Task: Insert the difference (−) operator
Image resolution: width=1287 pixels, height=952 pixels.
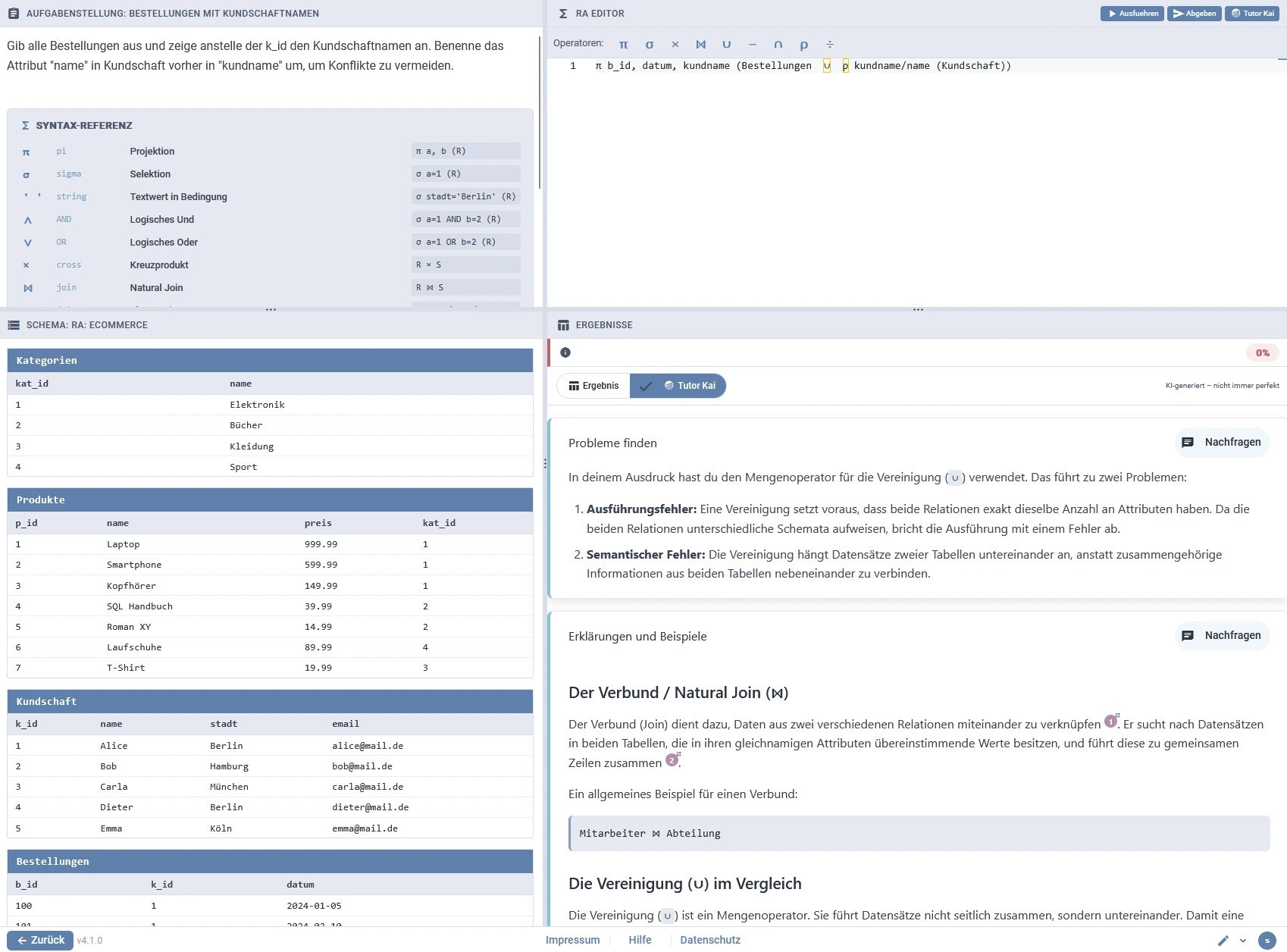Action: click(753, 44)
